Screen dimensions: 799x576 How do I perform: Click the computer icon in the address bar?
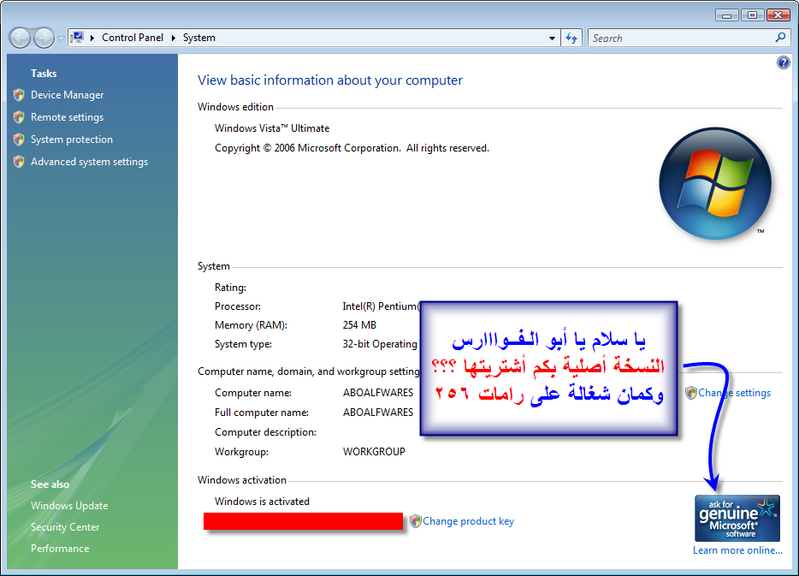(x=77, y=38)
